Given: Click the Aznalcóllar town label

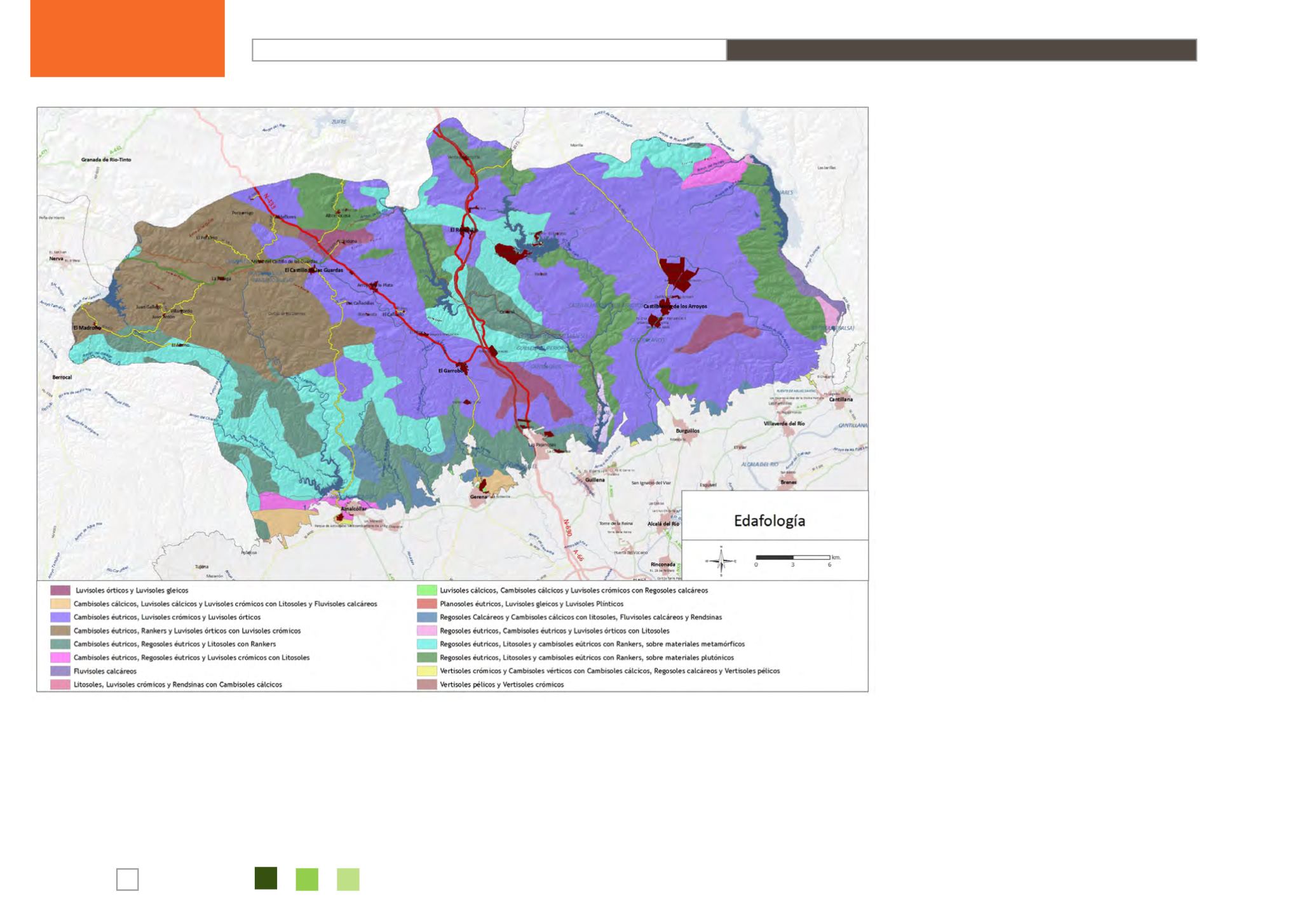Looking at the screenshot, I should [353, 510].
